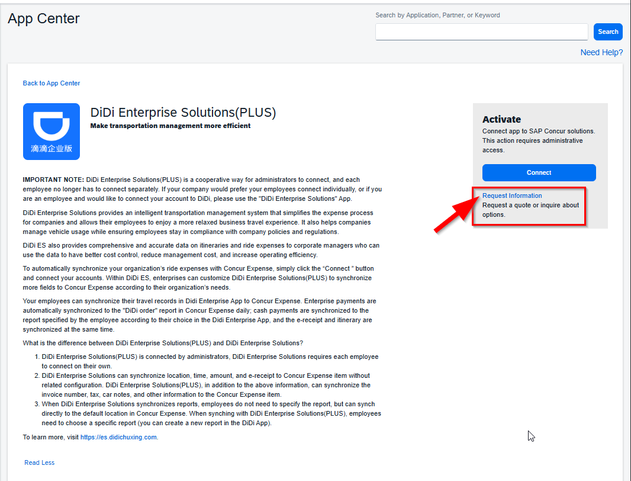This screenshot has width=631, height=481.
Task: Click the blue Search button
Action: click(x=608, y=32)
